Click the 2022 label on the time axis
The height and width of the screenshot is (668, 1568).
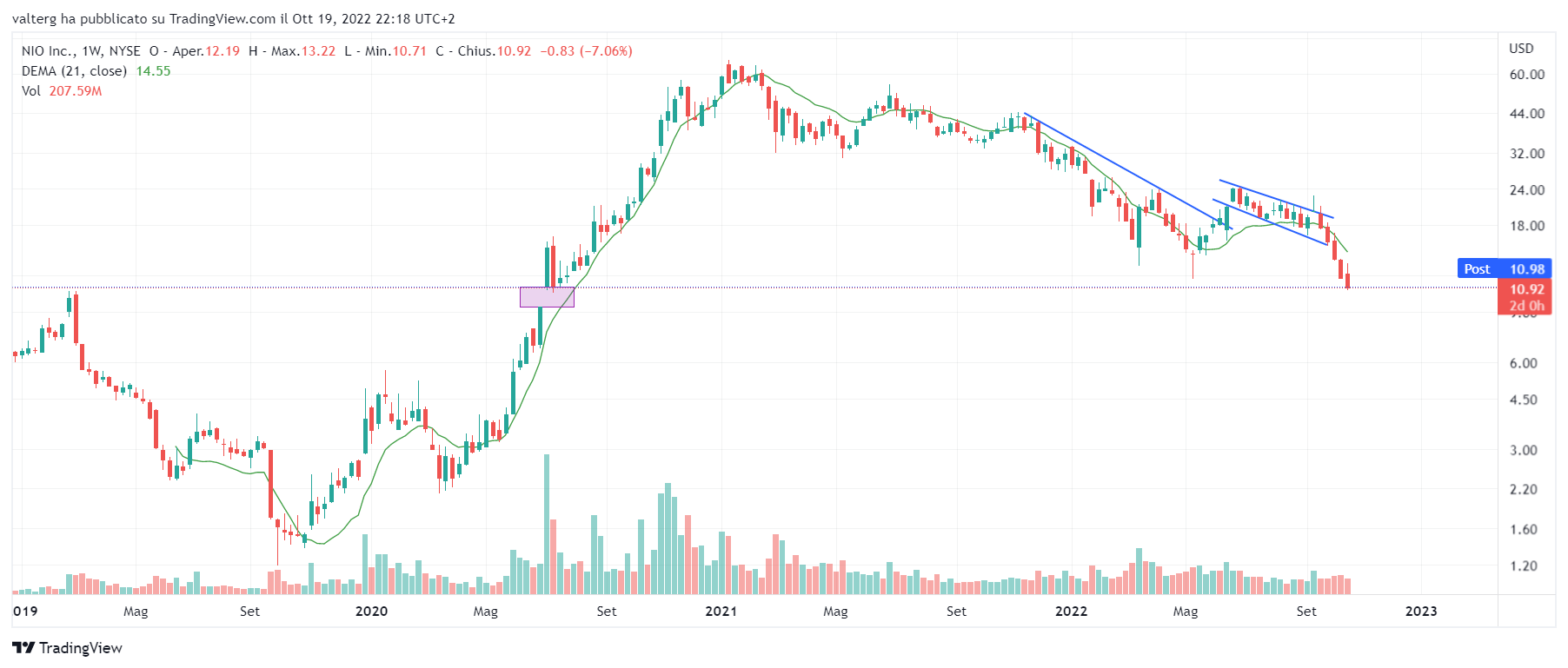pos(1071,612)
